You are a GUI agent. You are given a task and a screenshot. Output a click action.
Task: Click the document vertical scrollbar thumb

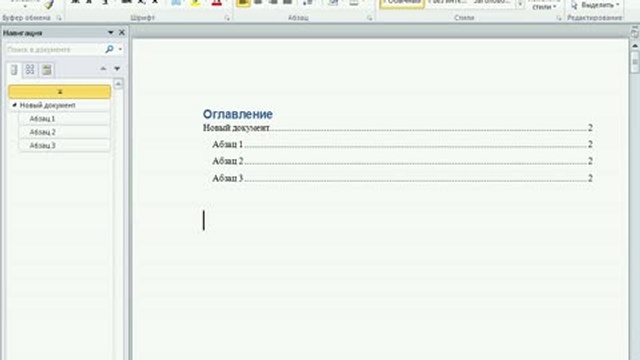point(635,62)
